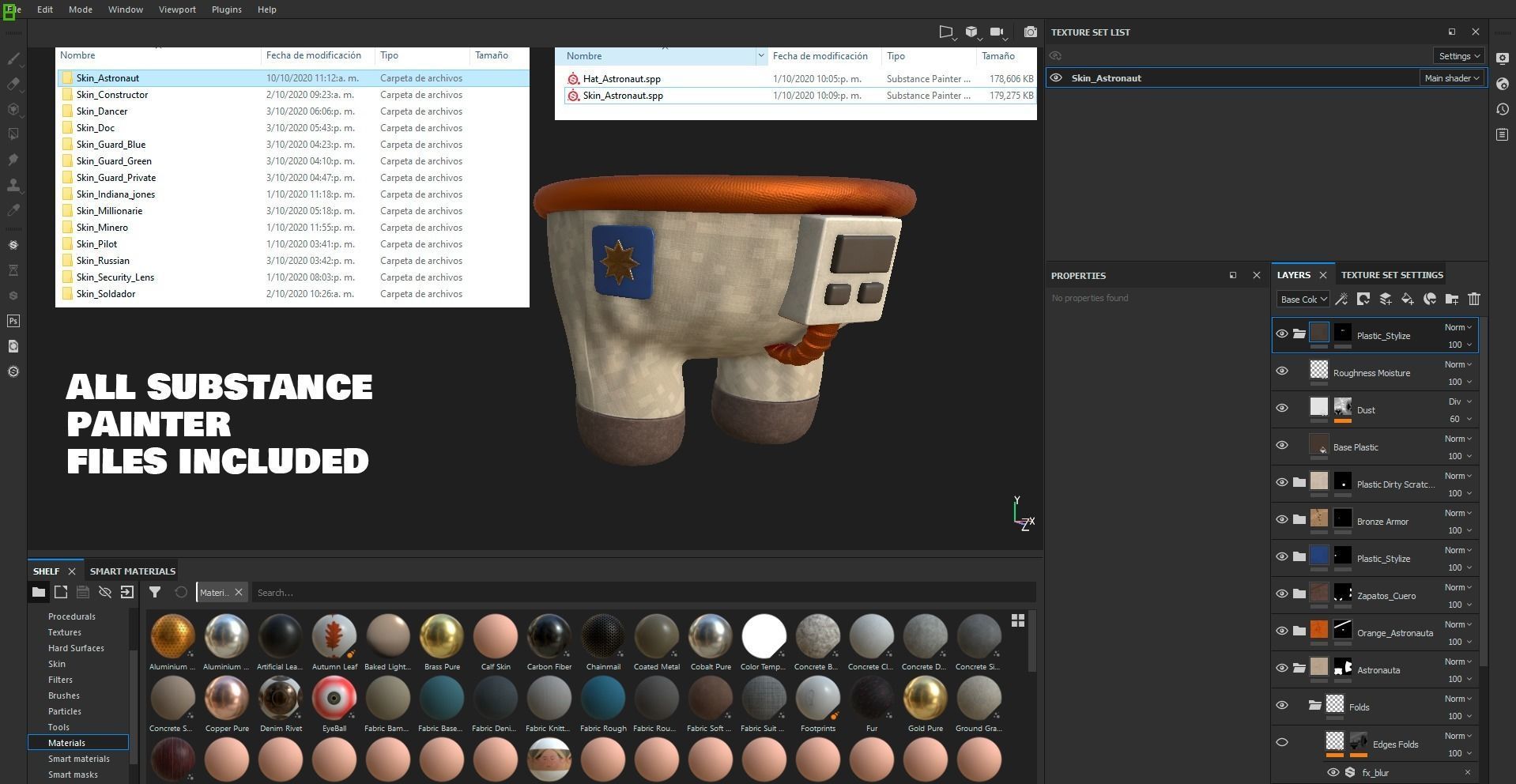Collapse the Astronauta folder layer
The width and height of the screenshot is (1516, 784).
coord(1299,668)
